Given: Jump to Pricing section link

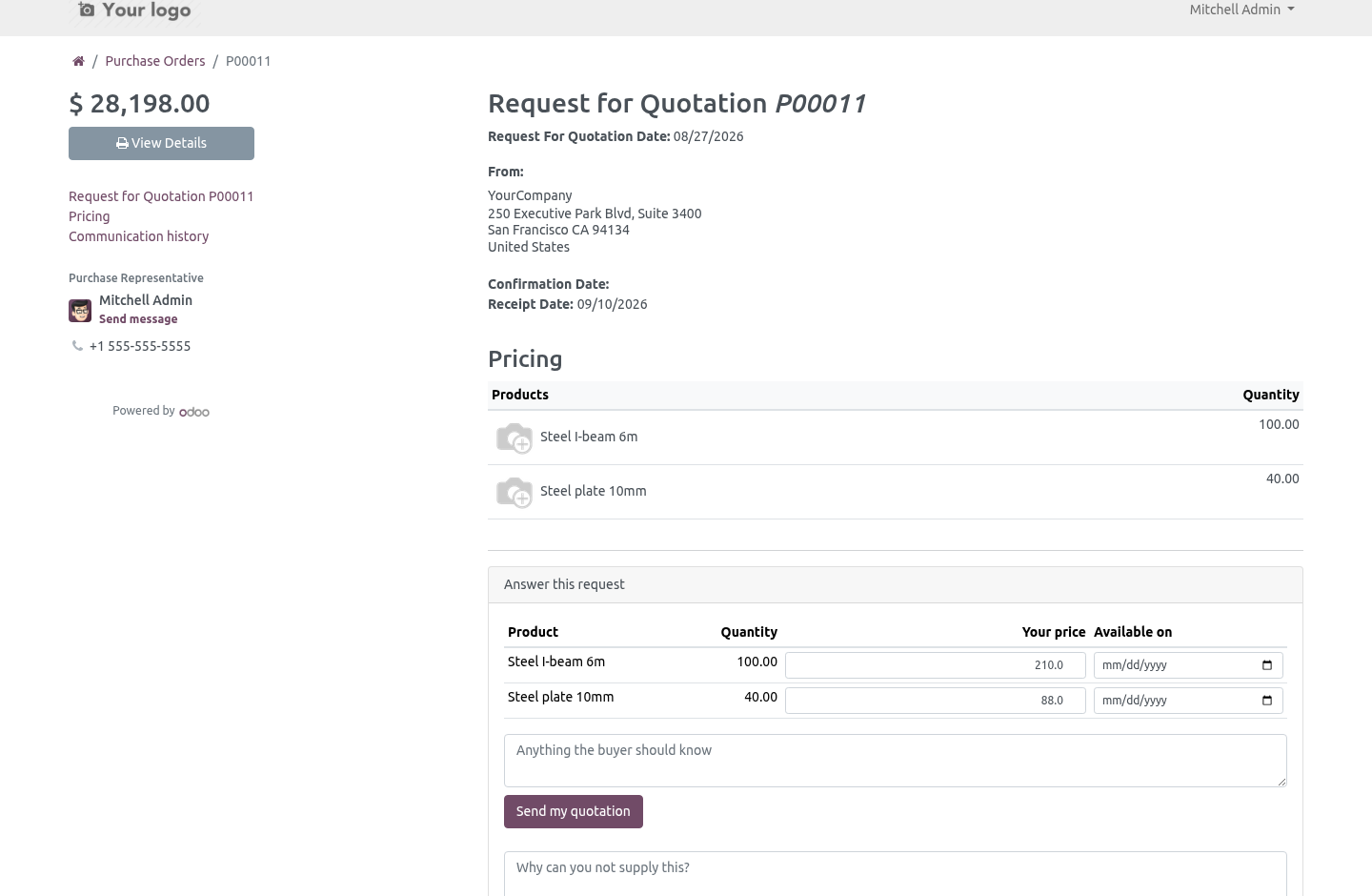Looking at the screenshot, I should coord(89,216).
